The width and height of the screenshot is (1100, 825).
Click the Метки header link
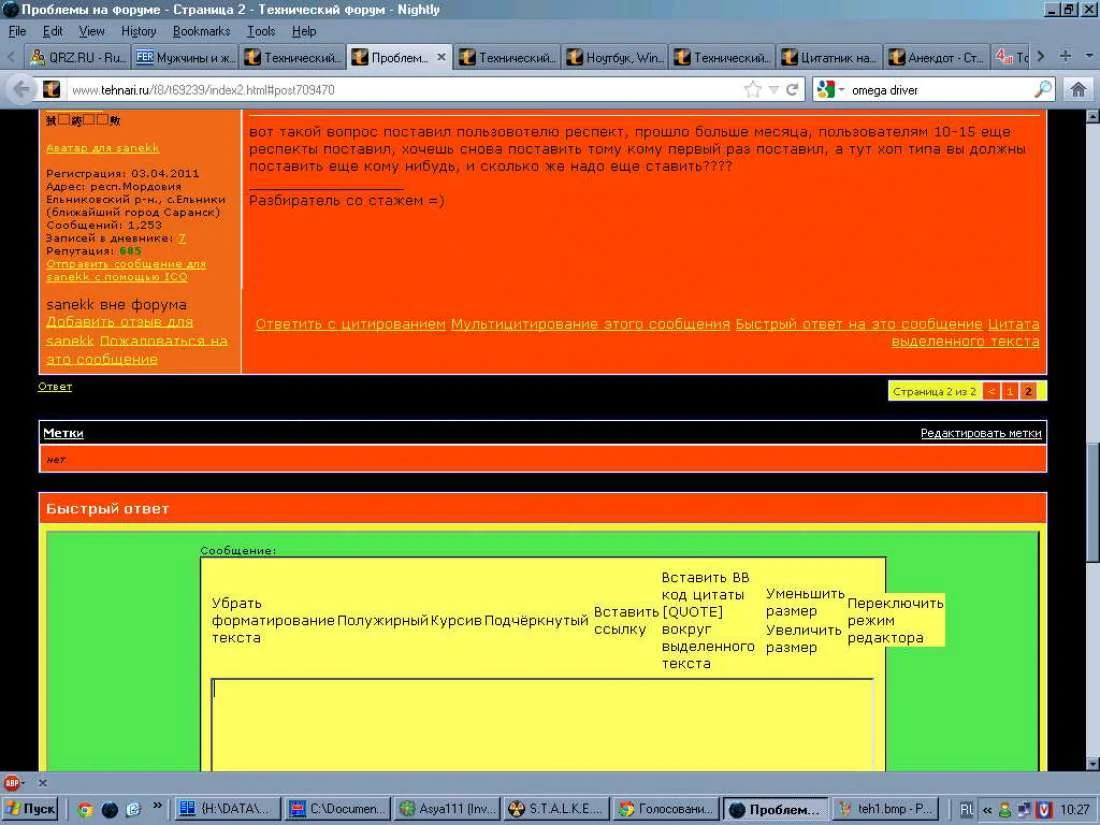(63, 433)
